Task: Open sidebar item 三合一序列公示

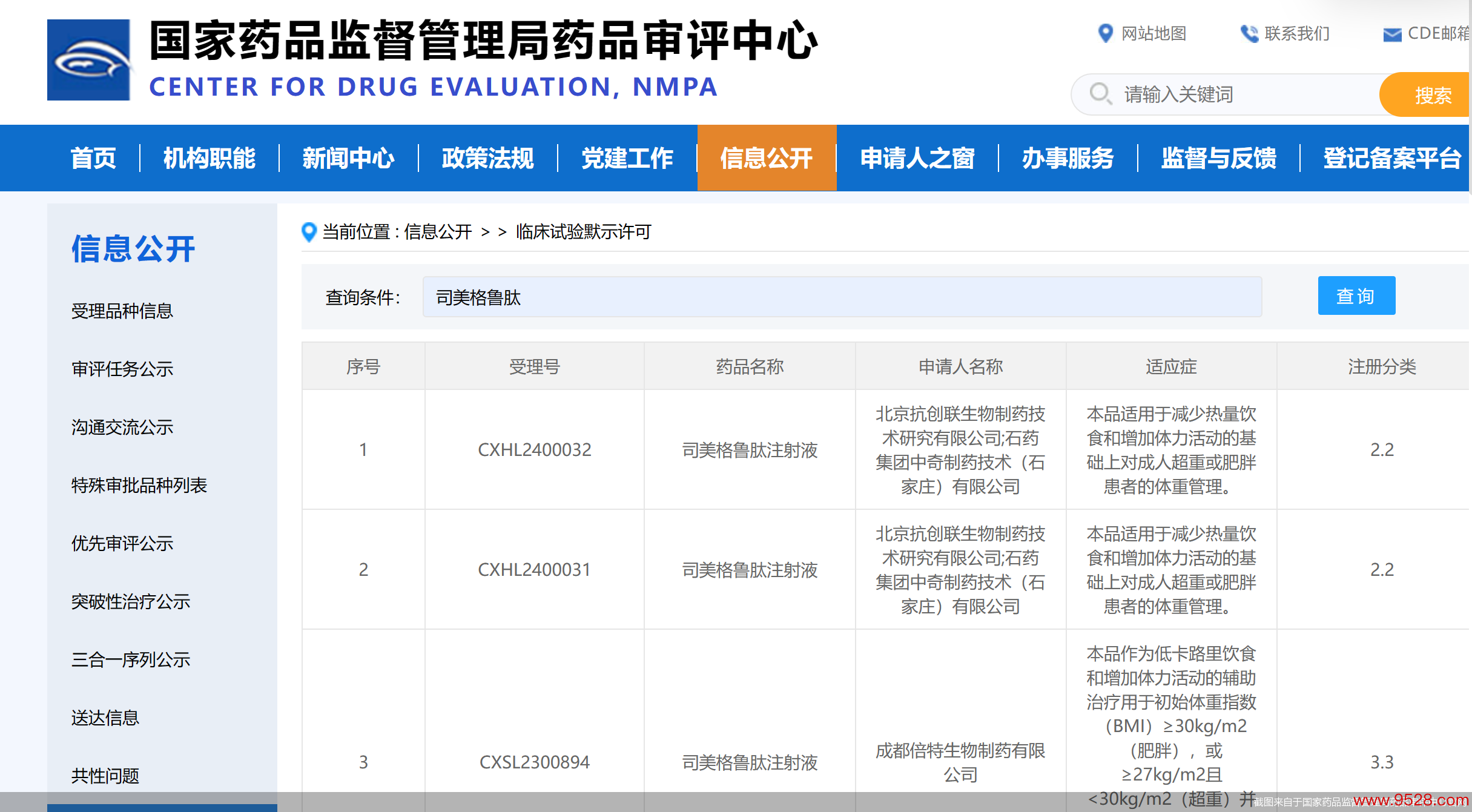Action: (131, 660)
